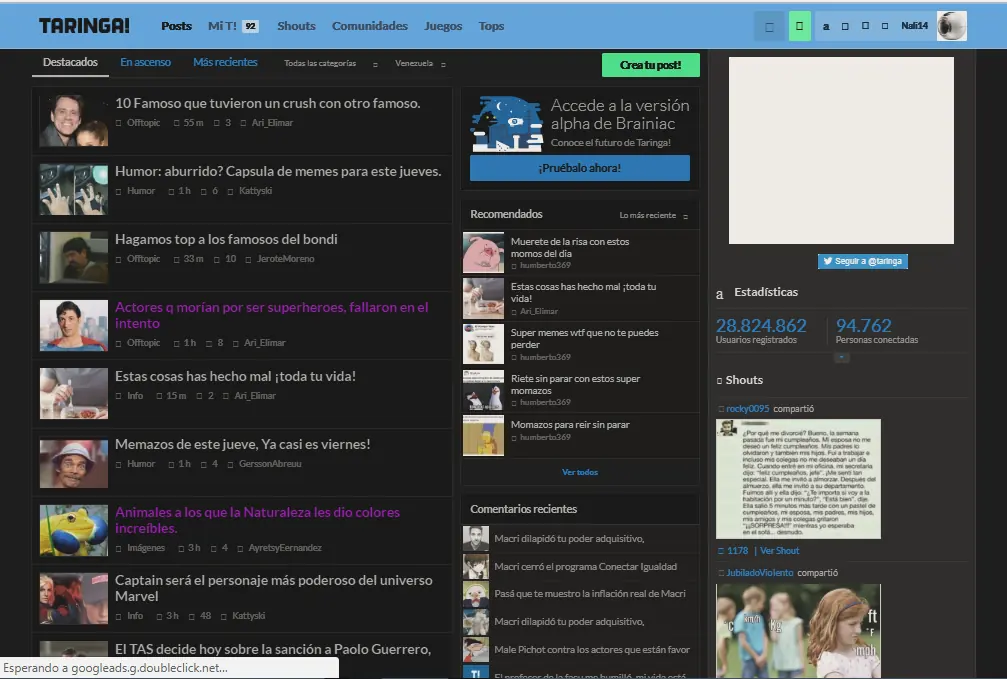Image resolution: width=1007 pixels, height=679 pixels.
Task: Click 'Seguir a @taringa' Twitter button
Action: (863, 261)
